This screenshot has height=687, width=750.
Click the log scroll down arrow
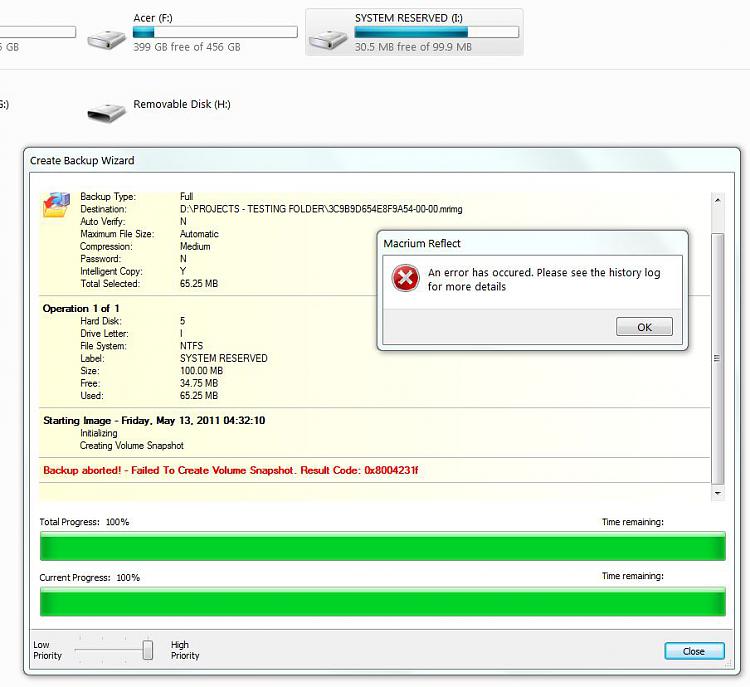coord(717,493)
